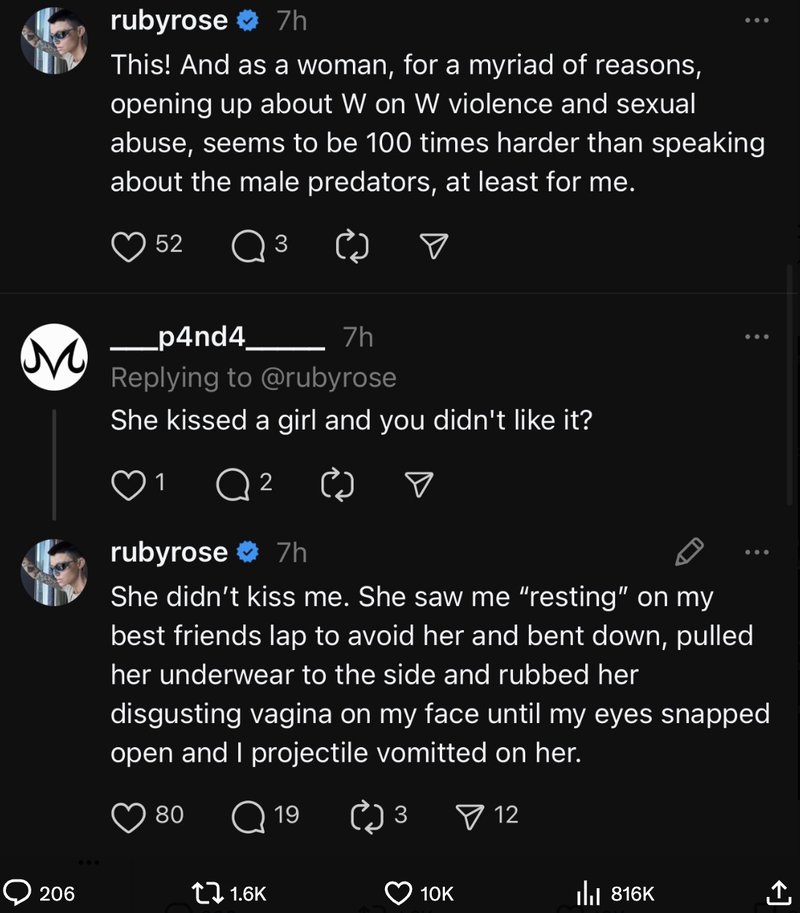Open the ___p4nd4_____ username profile
Image resolution: width=800 pixels, height=913 pixels.
click(217, 337)
